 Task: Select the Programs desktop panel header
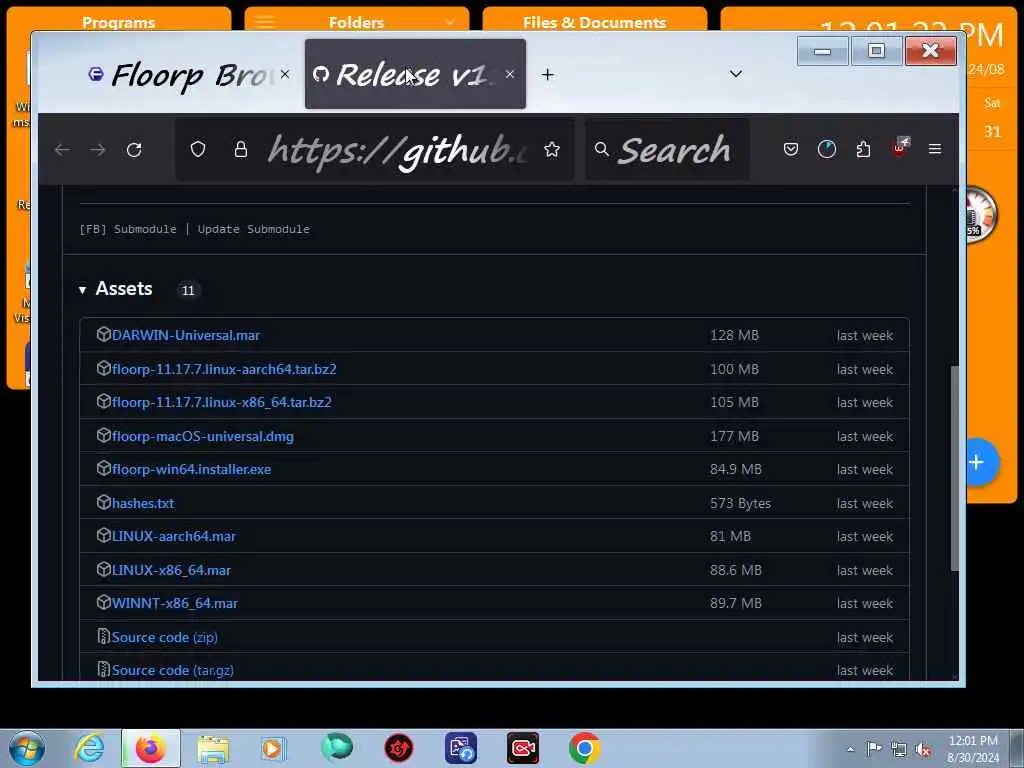119,22
